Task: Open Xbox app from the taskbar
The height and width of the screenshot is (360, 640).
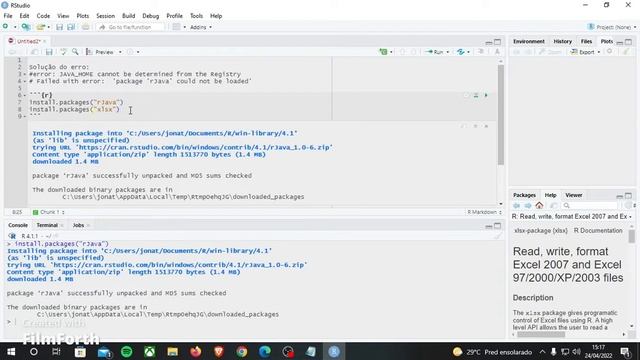Action: pyautogui.click(x=150, y=351)
